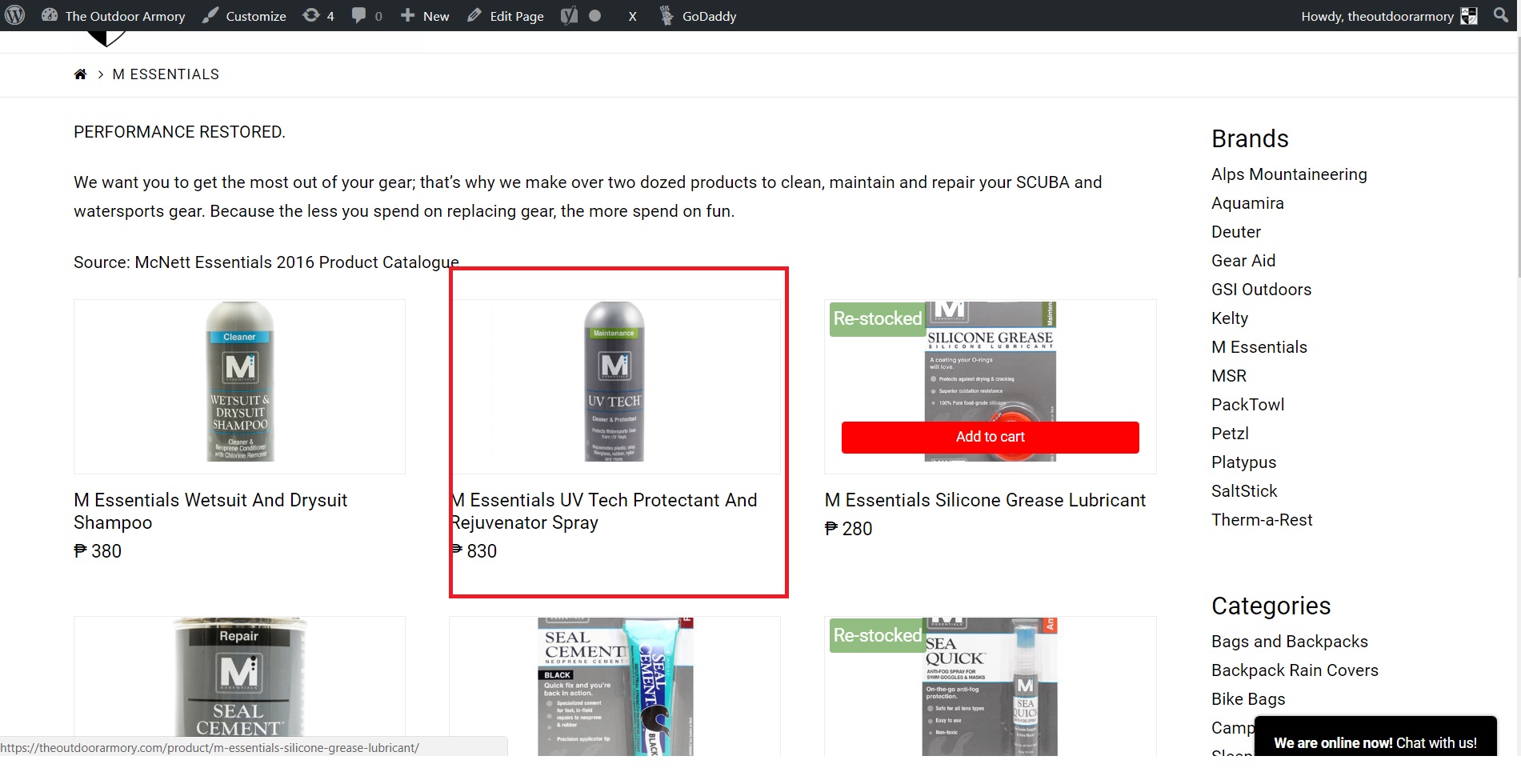The image size is (1521, 784).
Task: Open the Customize menu item
Action: pos(244,16)
